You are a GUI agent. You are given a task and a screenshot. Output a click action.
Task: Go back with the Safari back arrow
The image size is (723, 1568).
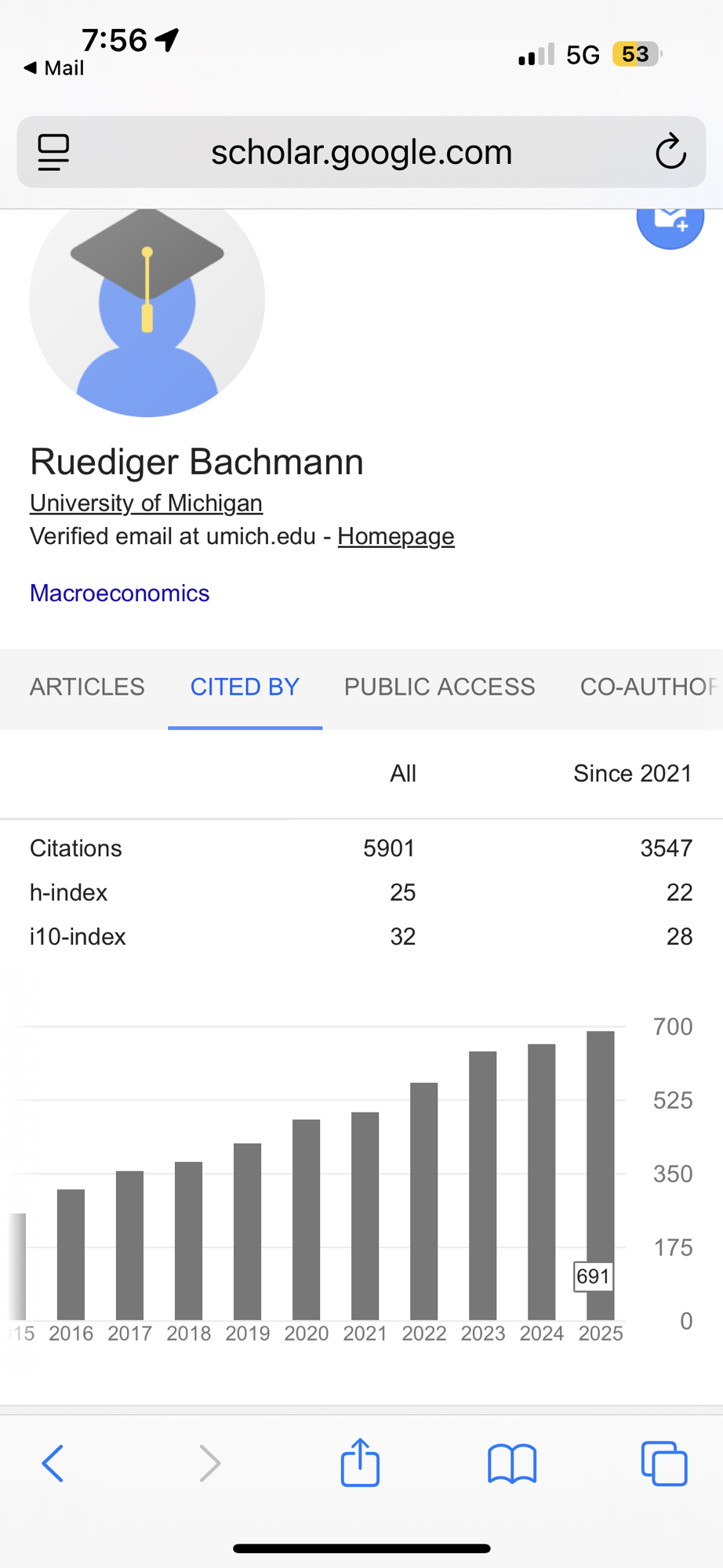[x=53, y=1463]
